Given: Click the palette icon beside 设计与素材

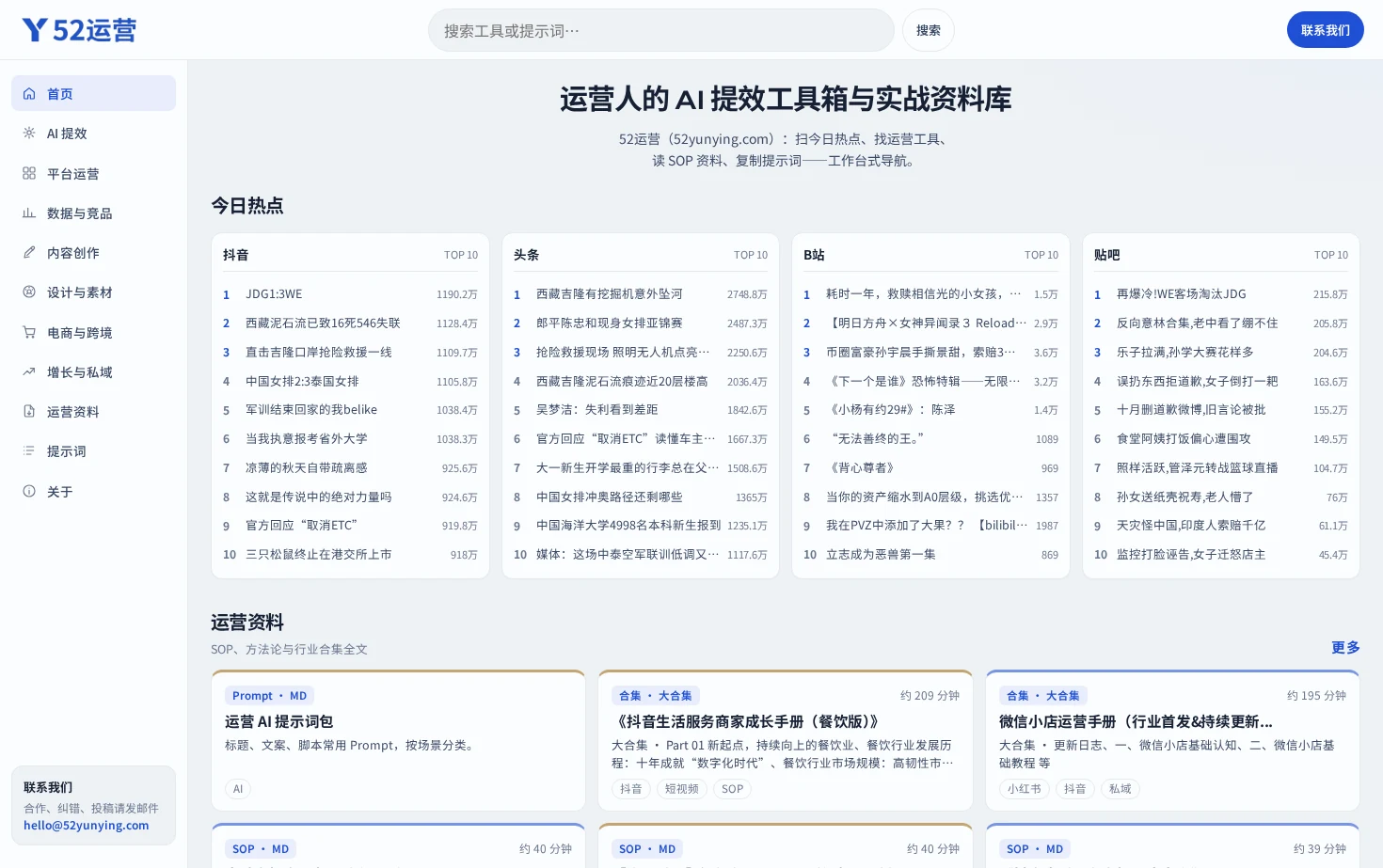Looking at the screenshot, I should 29,292.
